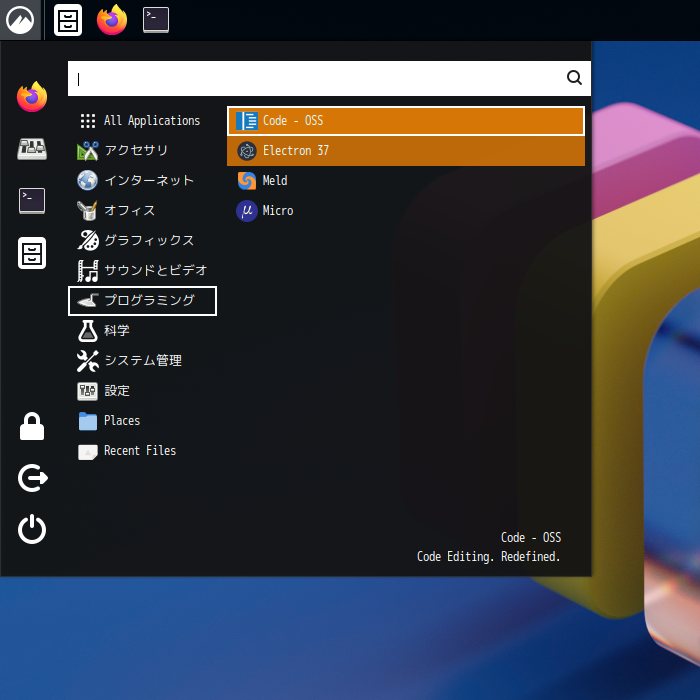Select インターネット category
The image size is (700, 700).
[142, 180]
